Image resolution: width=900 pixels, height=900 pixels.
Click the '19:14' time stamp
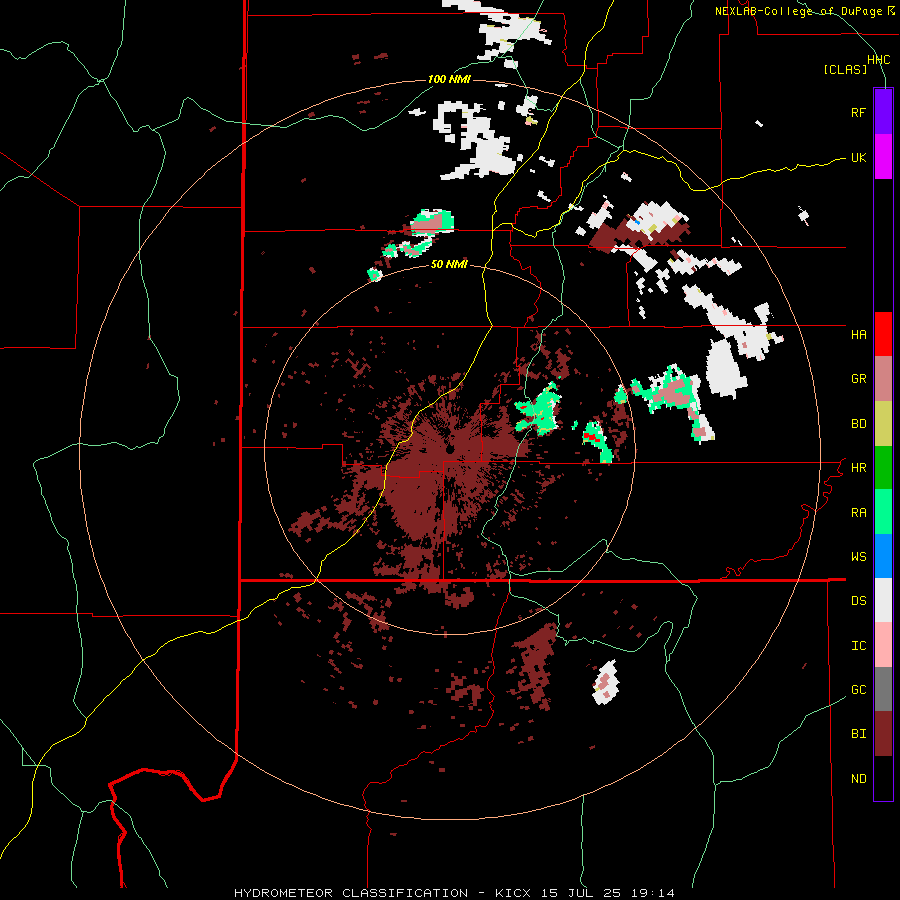(x=657, y=893)
